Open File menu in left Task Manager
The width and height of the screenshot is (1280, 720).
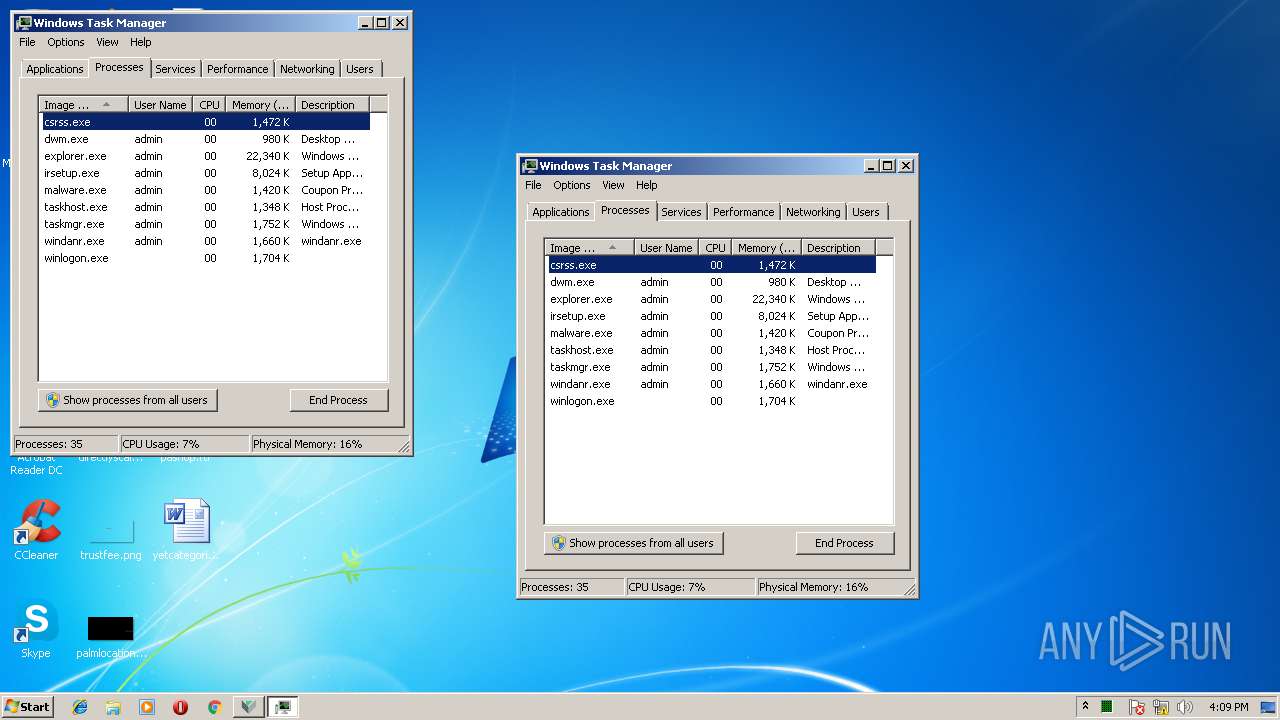click(27, 42)
